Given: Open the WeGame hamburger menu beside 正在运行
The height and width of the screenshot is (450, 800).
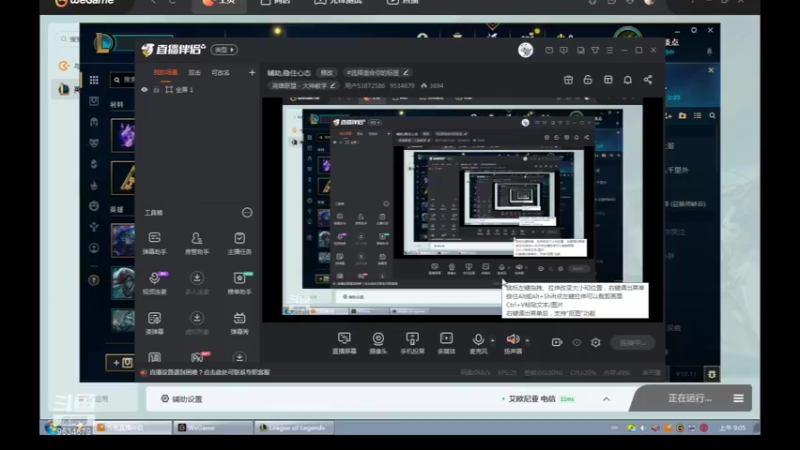Looking at the screenshot, I should tap(738, 398).
